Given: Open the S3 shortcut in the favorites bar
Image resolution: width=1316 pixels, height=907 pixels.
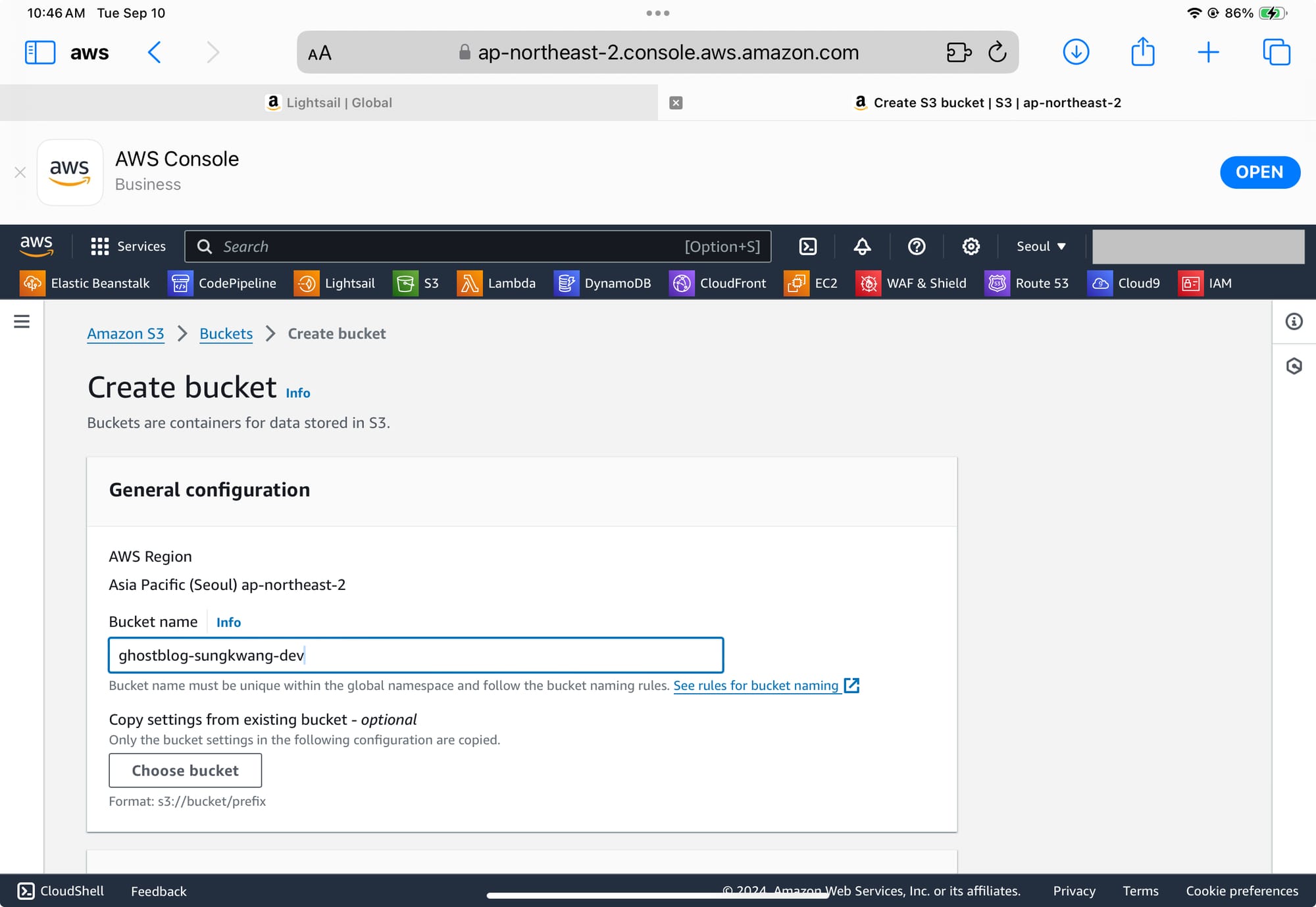Looking at the screenshot, I should [x=416, y=283].
